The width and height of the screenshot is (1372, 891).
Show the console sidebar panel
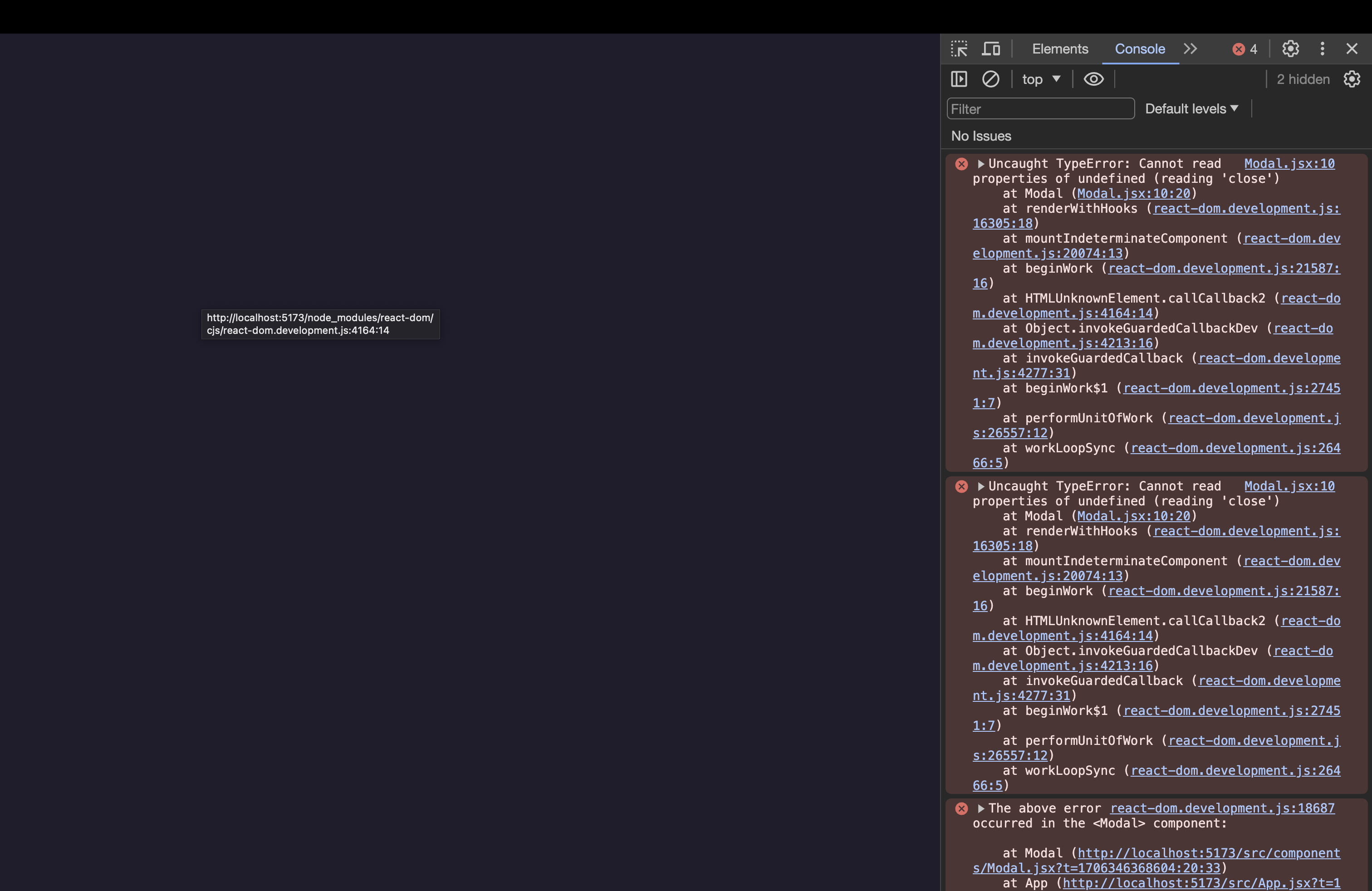coord(959,79)
